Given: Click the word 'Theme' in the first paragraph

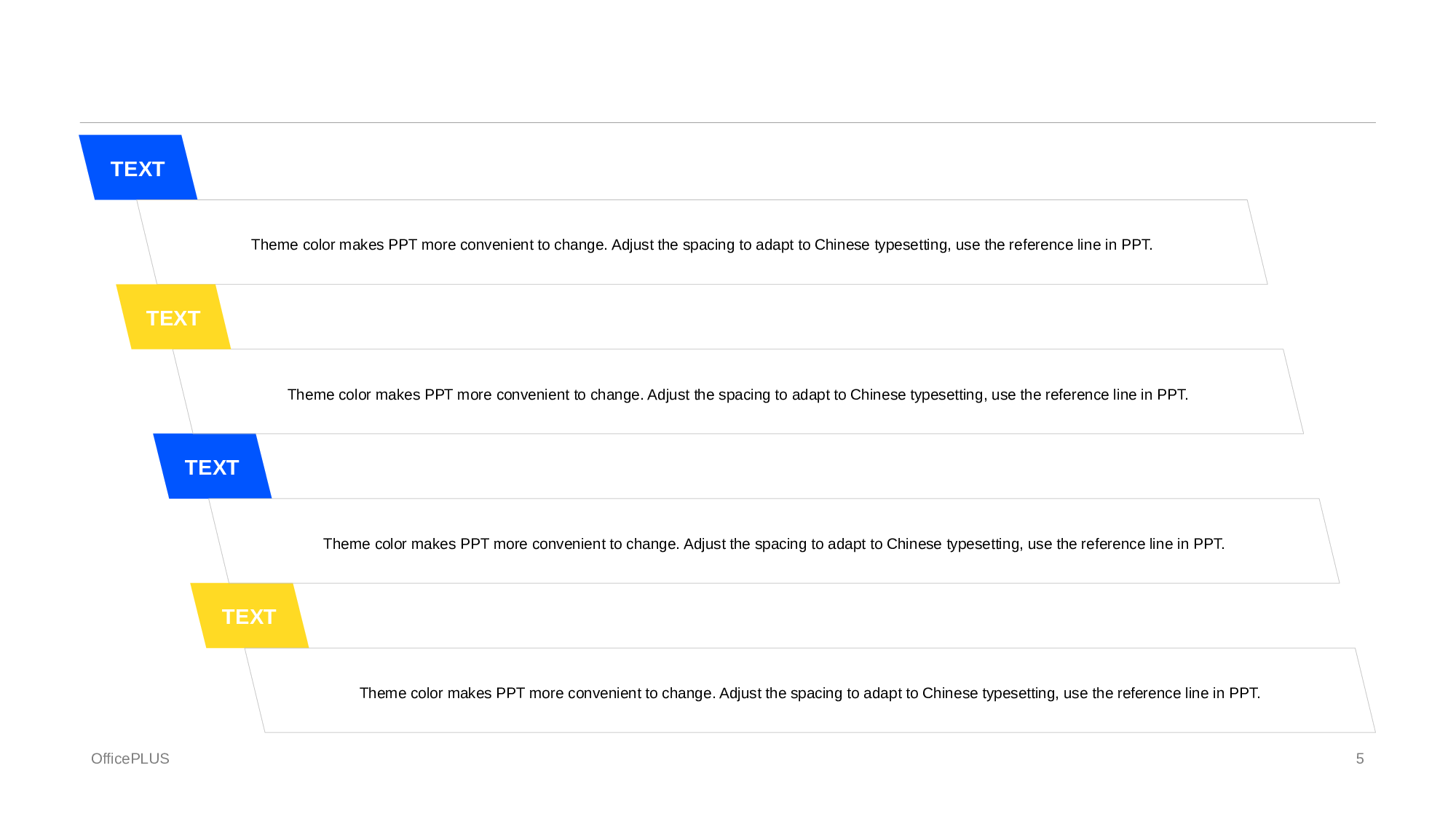Looking at the screenshot, I should tap(274, 245).
